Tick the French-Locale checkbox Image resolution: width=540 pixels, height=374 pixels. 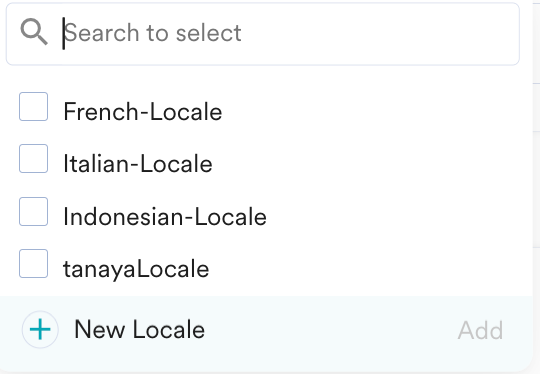tap(33, 106)
